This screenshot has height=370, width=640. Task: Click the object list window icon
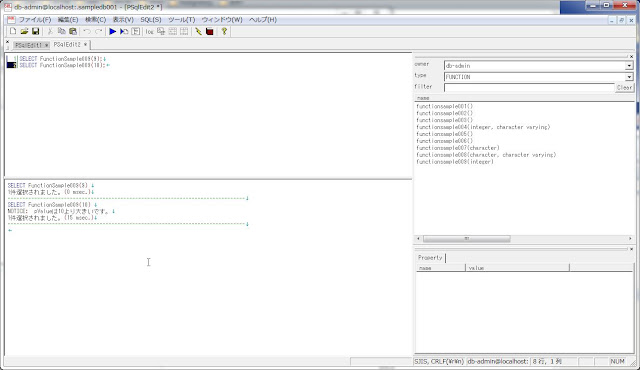tap(161, 31)
